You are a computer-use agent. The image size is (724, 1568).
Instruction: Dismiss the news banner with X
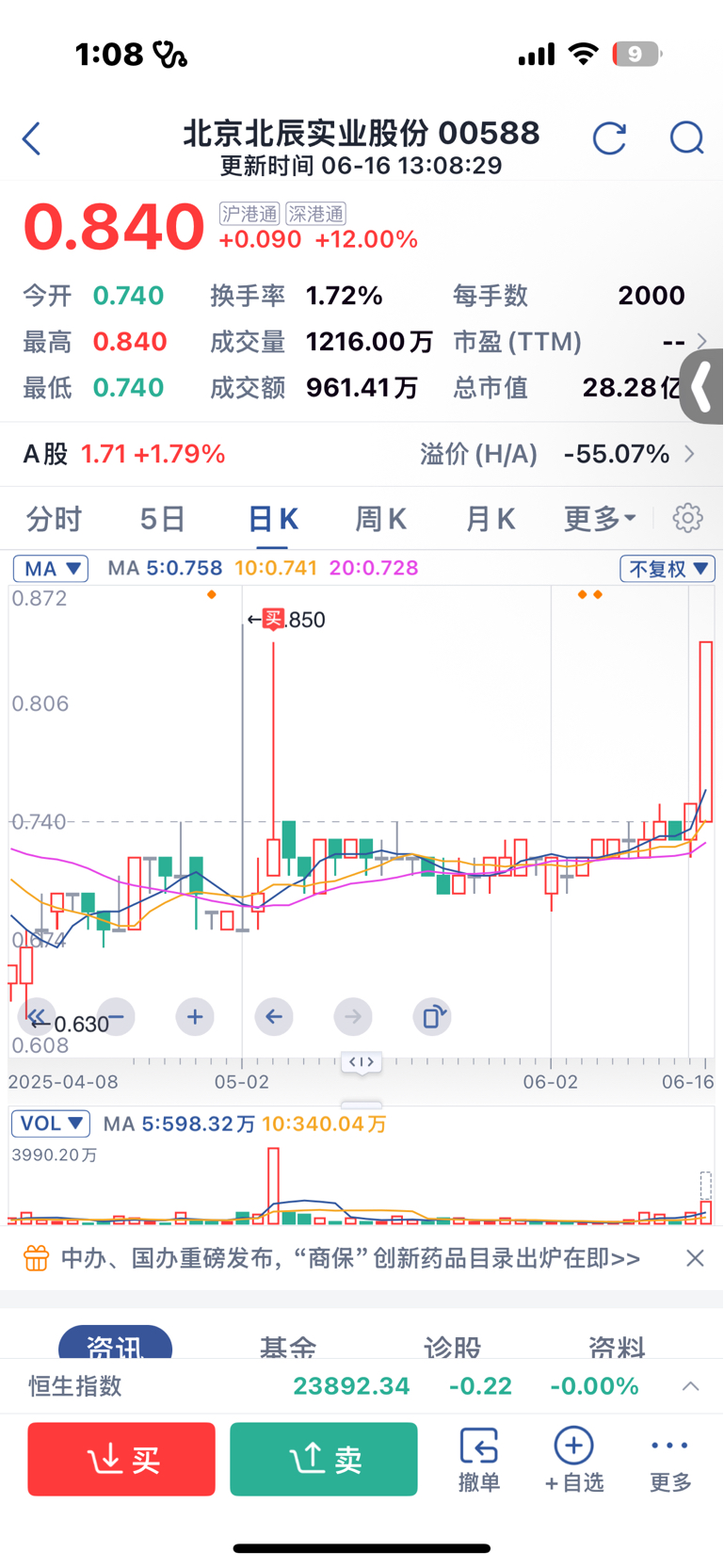pos(695,1258)
